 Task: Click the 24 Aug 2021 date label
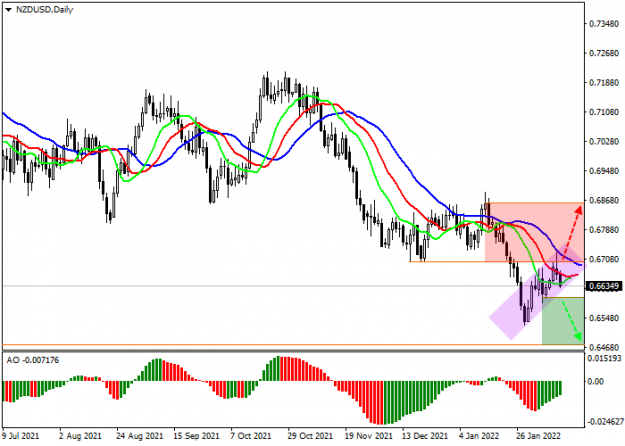(x=140, y=436)
